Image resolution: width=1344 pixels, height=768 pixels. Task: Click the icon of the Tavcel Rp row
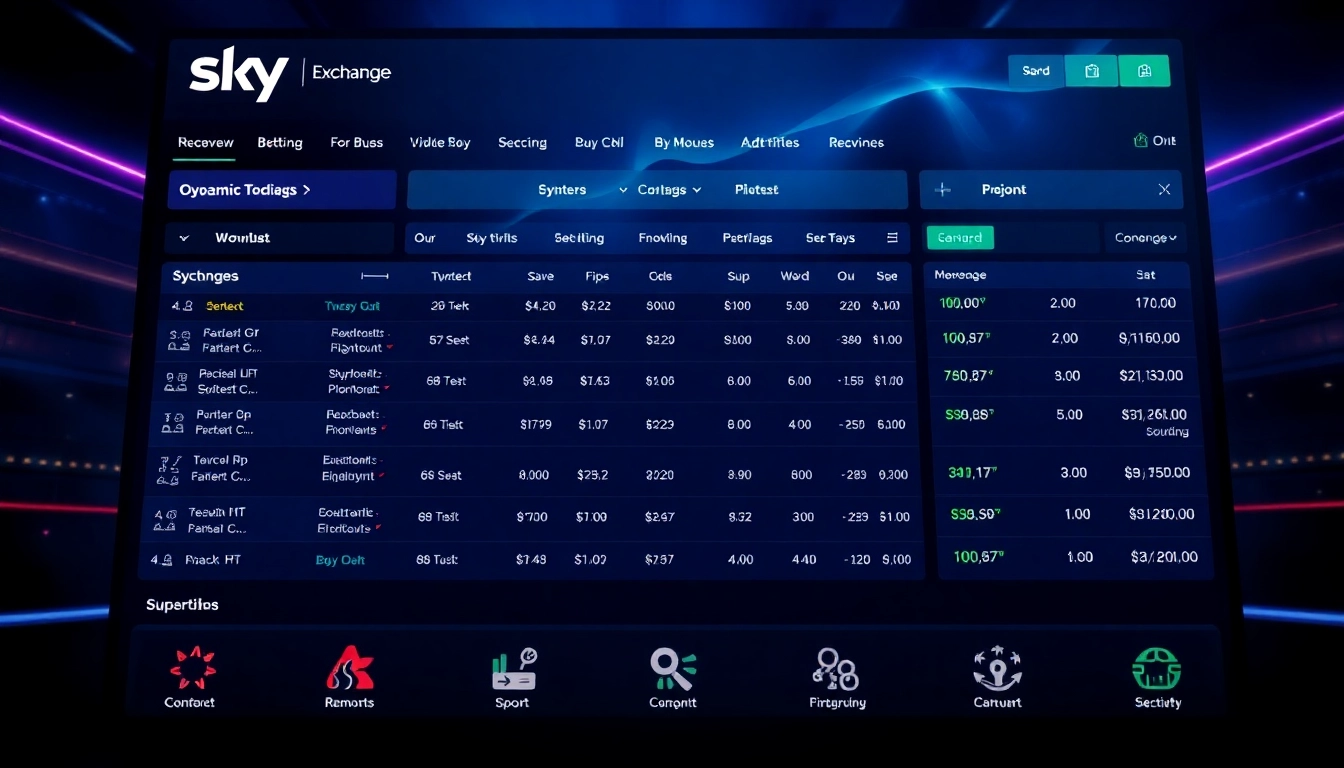point(167,469)
